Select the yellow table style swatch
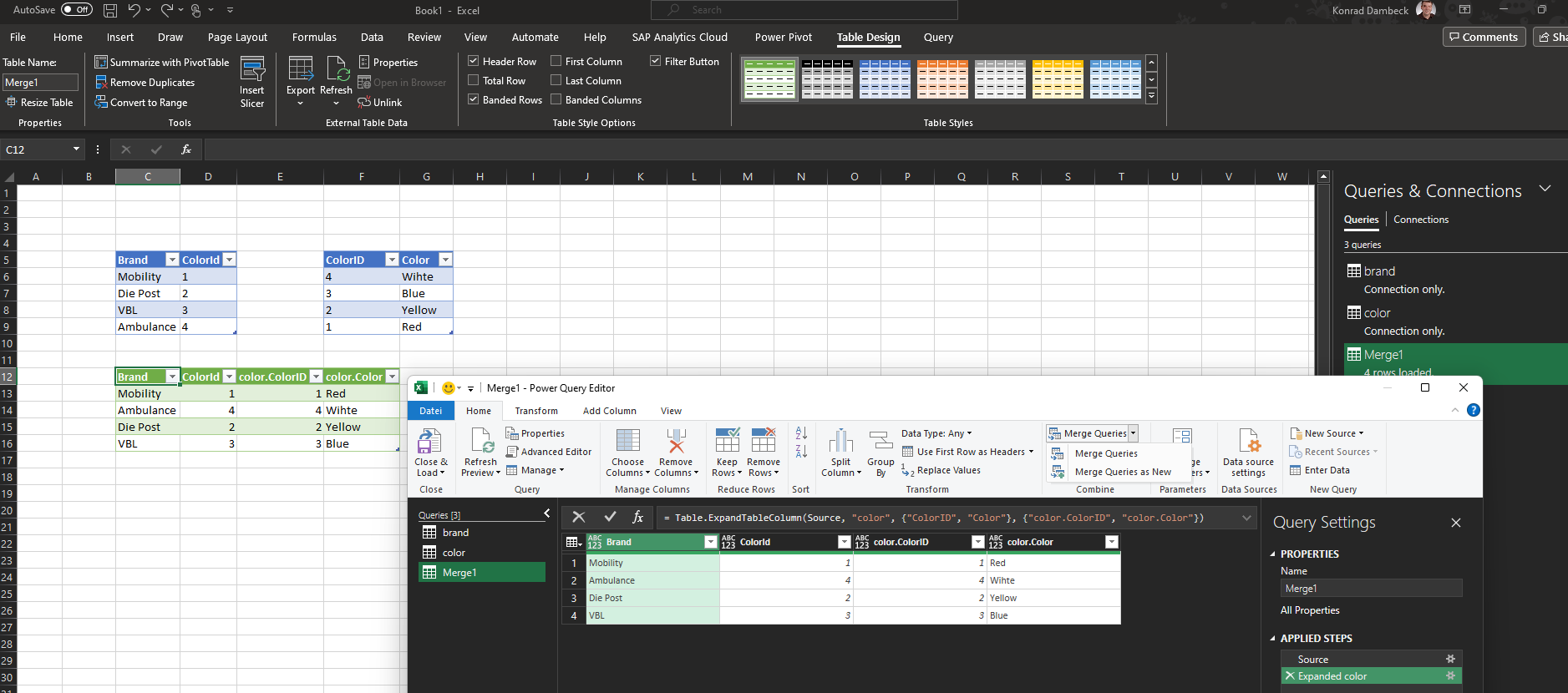 point(1058,79)
